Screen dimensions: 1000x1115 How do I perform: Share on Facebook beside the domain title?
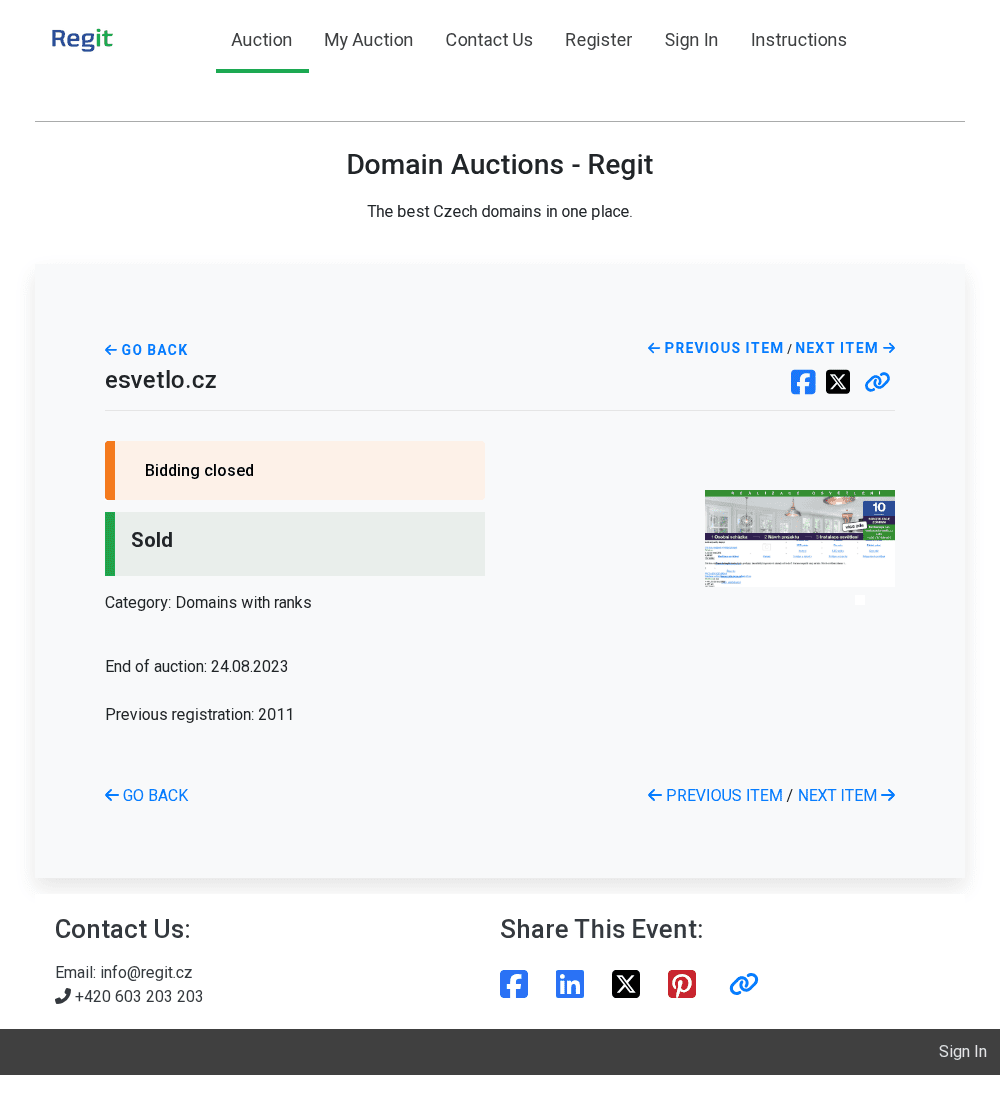point(803,382)
